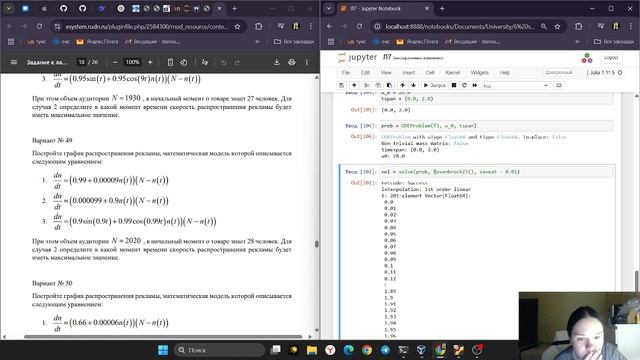Insert a cell below with plus icon
640x360 pixels.
click(354, 85)
